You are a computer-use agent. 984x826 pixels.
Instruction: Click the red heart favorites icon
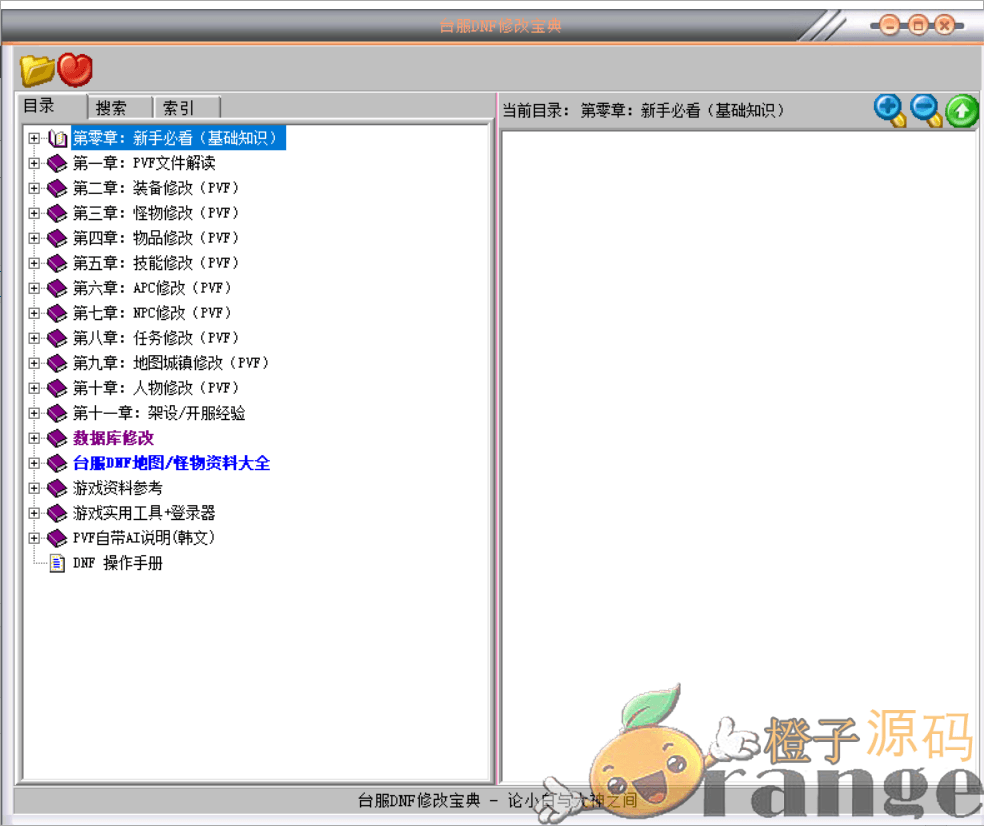coord(75,69)
